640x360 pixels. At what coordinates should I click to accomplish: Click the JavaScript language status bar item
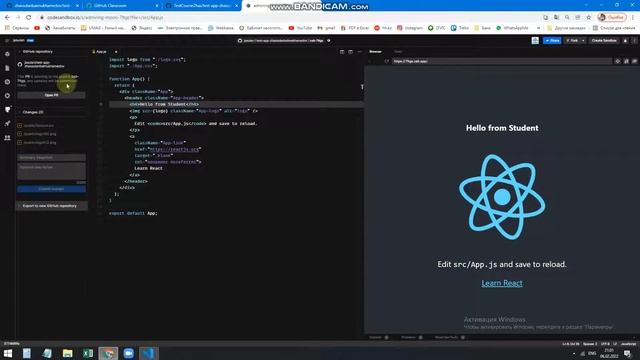pos(628,344)
